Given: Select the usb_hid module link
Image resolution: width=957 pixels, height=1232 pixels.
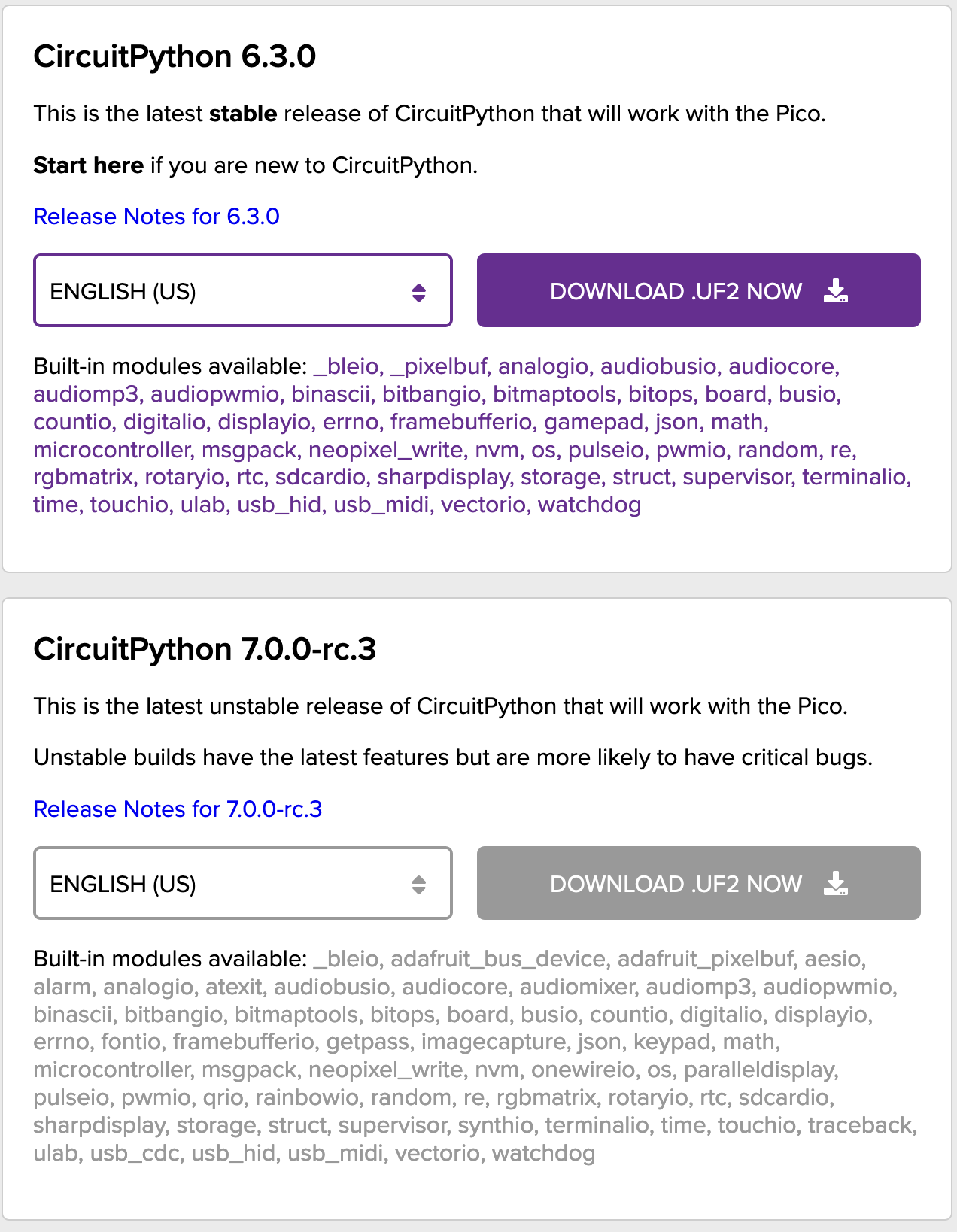Looking at the screenshot, I should [x=278, y=505].
